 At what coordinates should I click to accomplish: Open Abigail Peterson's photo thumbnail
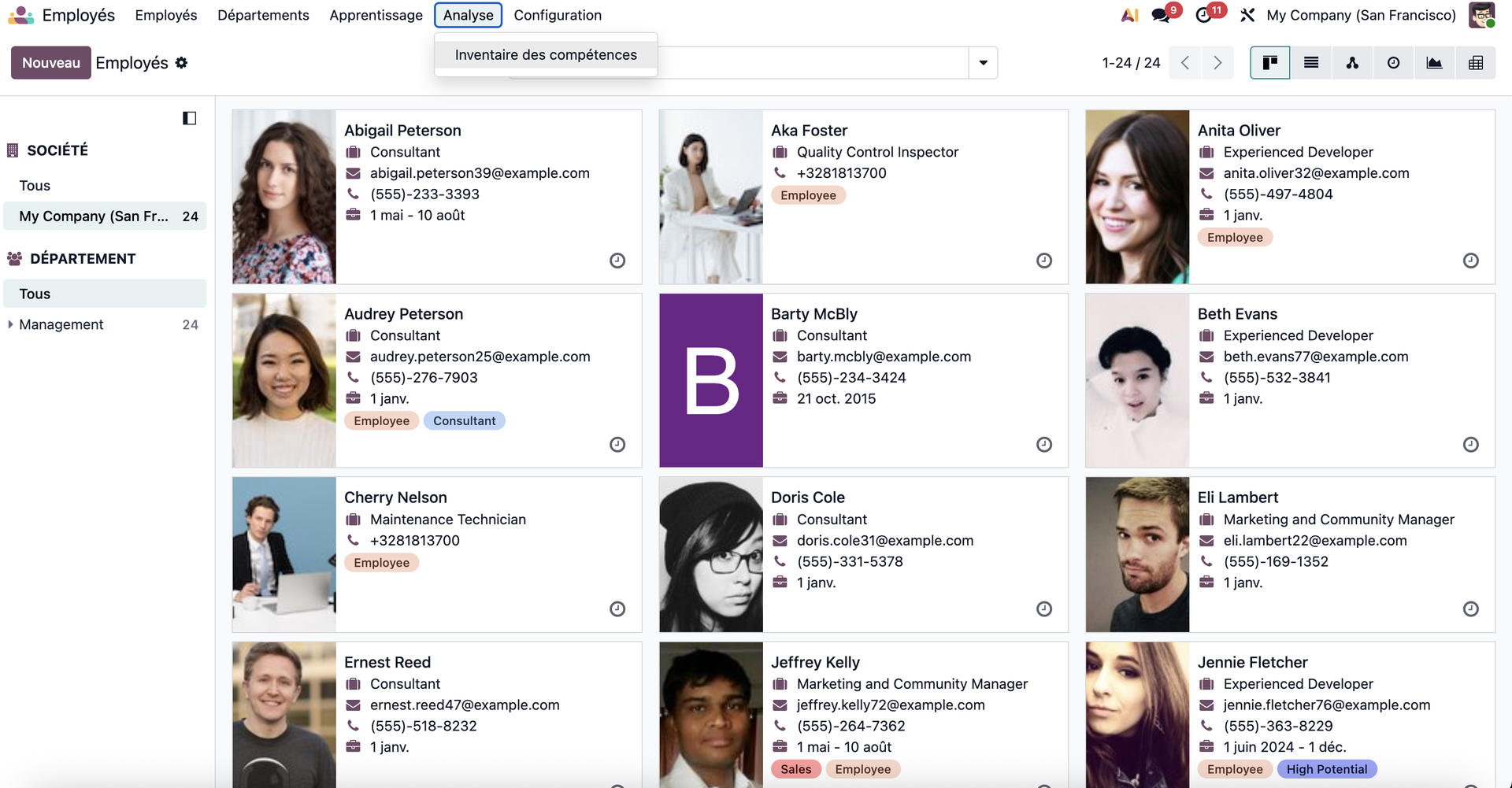[x=284, y=197]
